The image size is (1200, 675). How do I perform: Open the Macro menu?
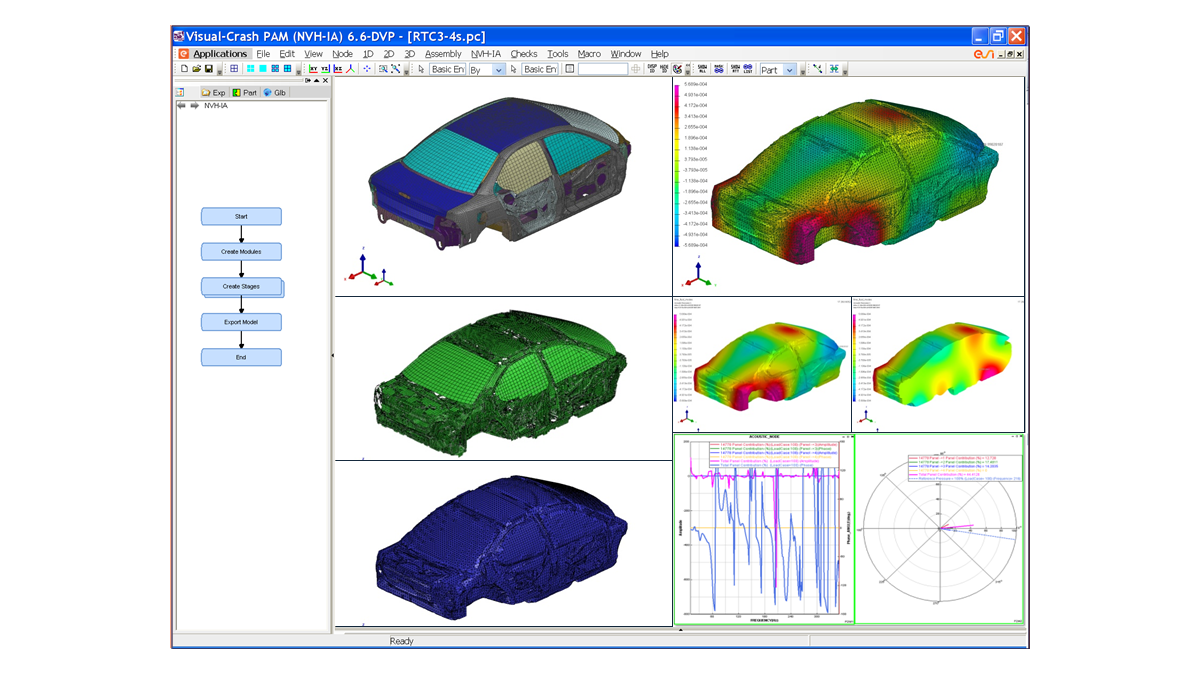[589, 54]
